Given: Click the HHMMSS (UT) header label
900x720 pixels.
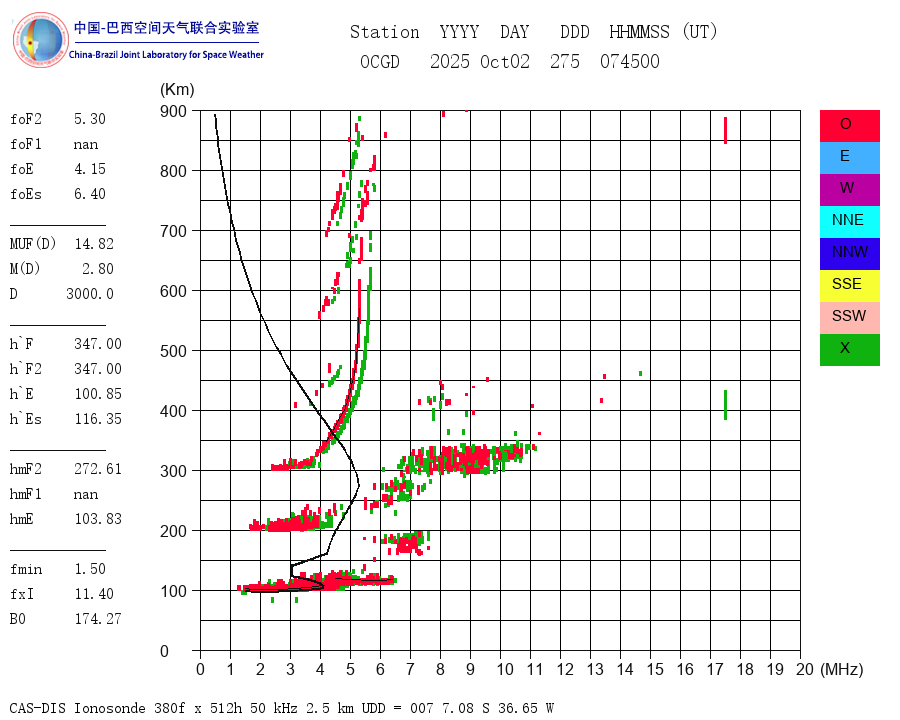Looking at the screenshot, I should tap(663, 32).
